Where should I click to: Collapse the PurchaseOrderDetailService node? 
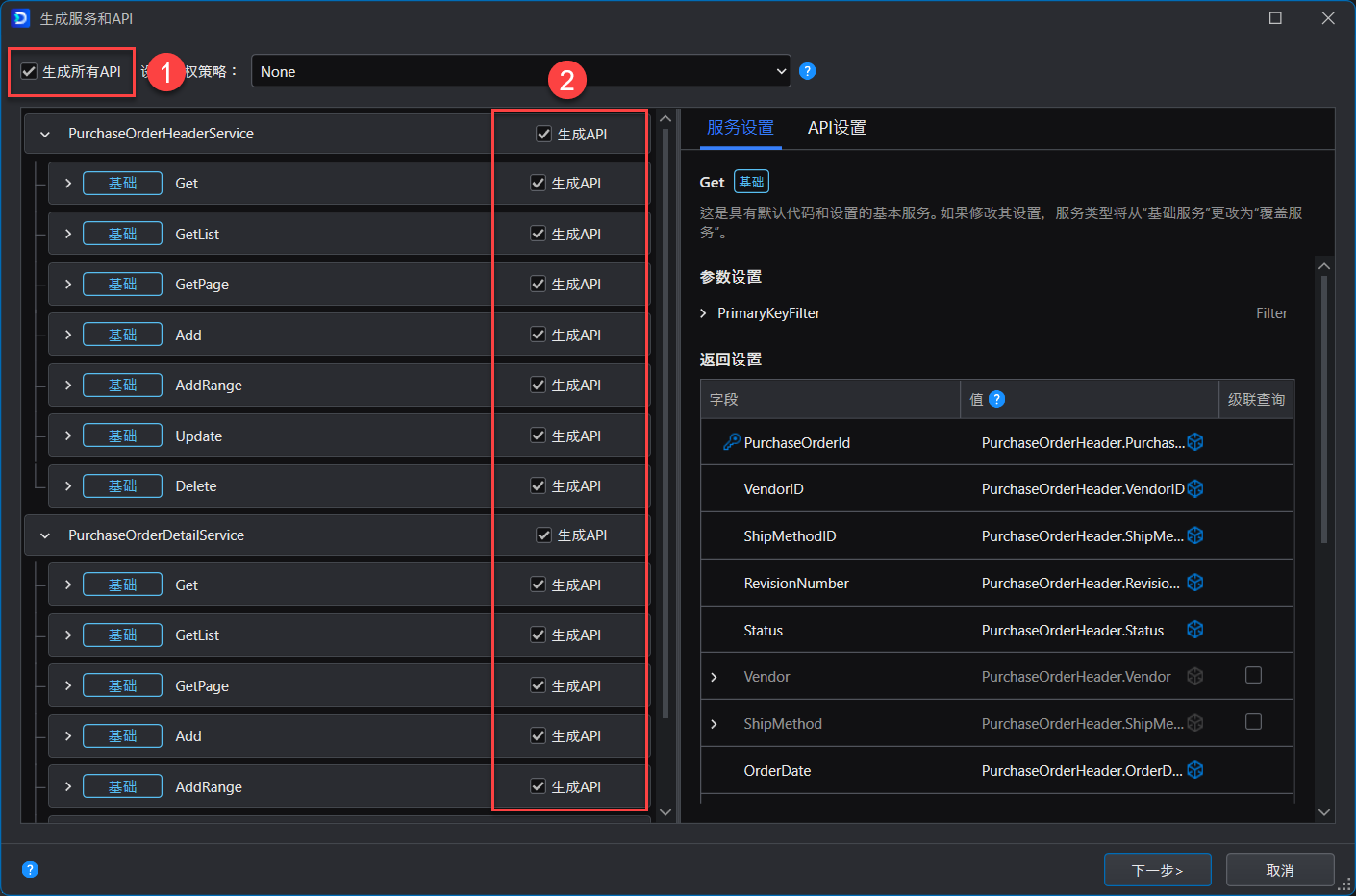point(45,535)
